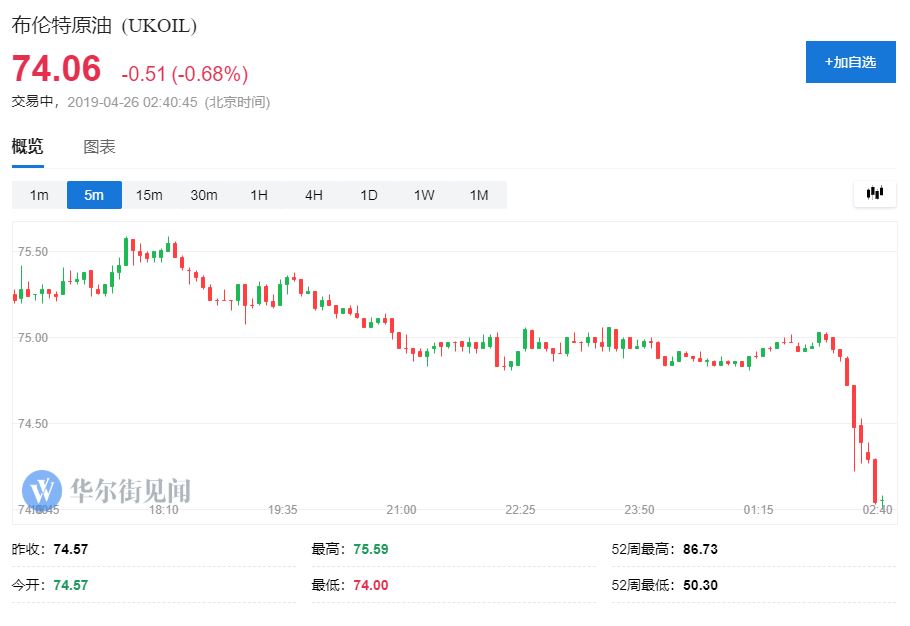Screen dimensions: 910x626
Task: Click the current price 74.06
Action: pos(57,70)
